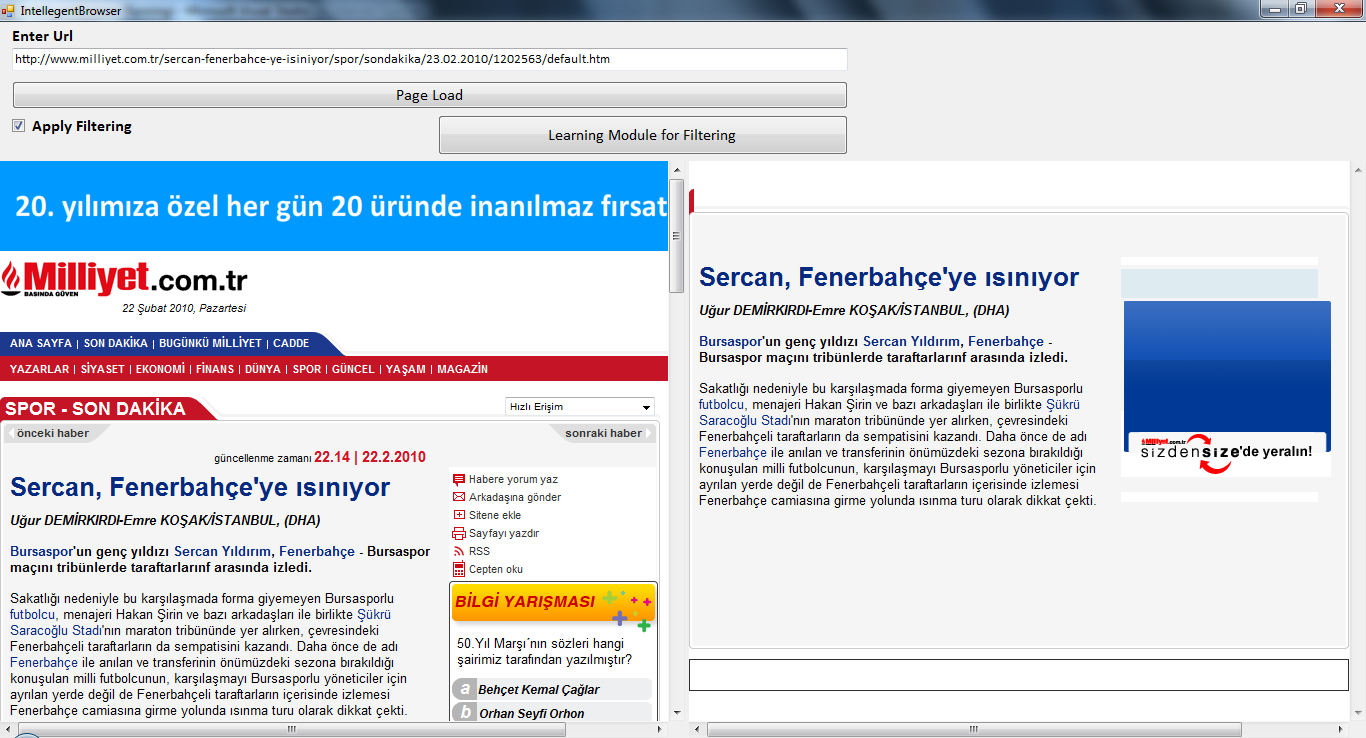The width and height of the screenshot is (1366, 738).
Task: Select SİYASET in red navigation bar
Action: coord(103,369)
